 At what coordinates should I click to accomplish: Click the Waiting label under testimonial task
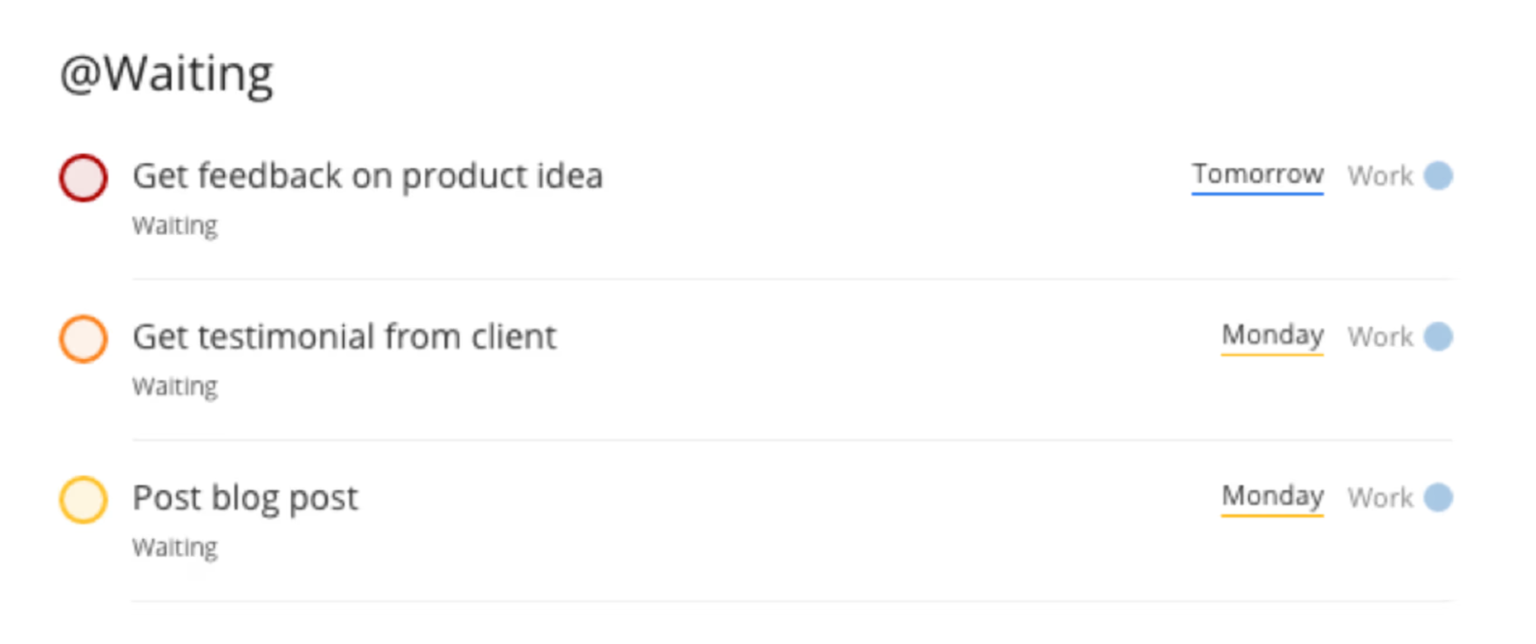(x=174, y=387)
